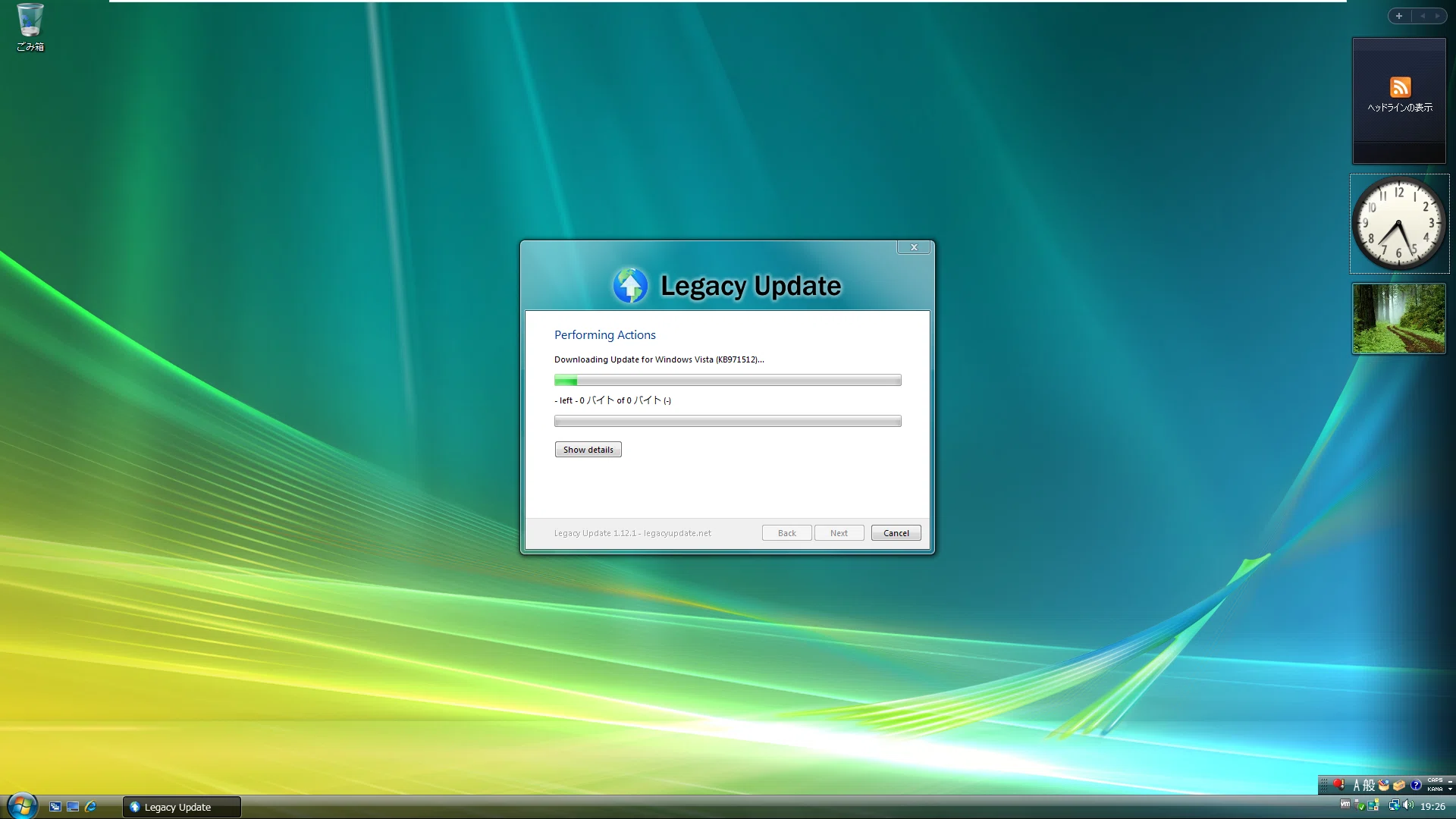Open the IME tools toolbox icon

[1399, 786]
